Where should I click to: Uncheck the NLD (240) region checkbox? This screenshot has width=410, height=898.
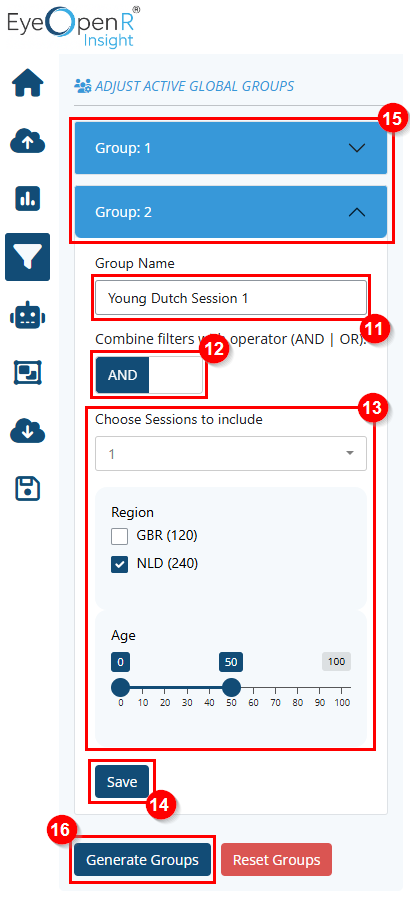pos(120,565)
